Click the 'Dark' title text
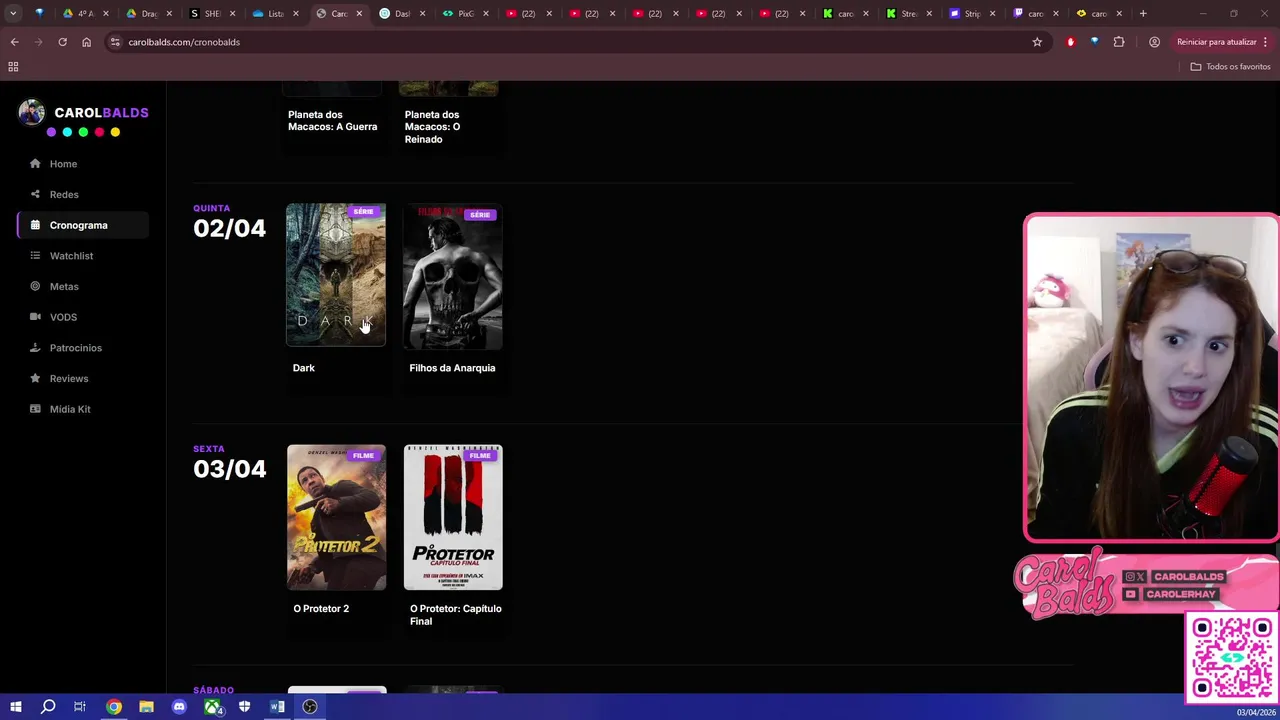This screenshot has width=1280, height=720. click(x=303, y=368)
